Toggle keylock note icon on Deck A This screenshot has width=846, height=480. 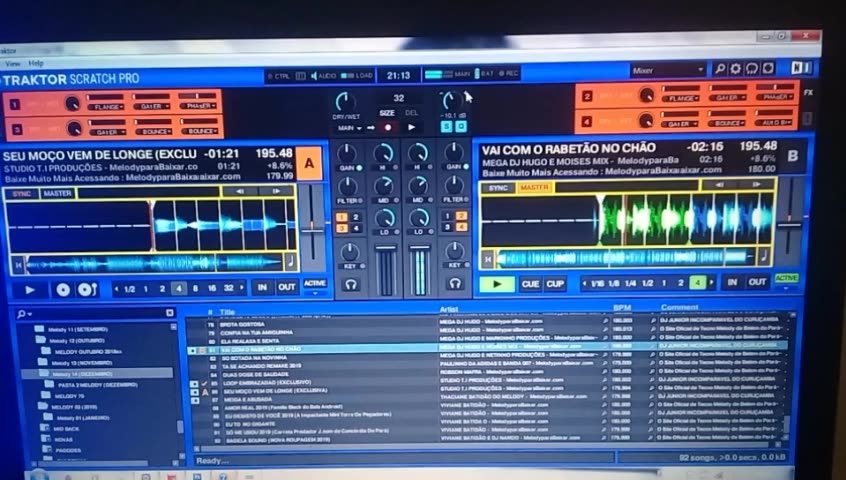point(290,262)
